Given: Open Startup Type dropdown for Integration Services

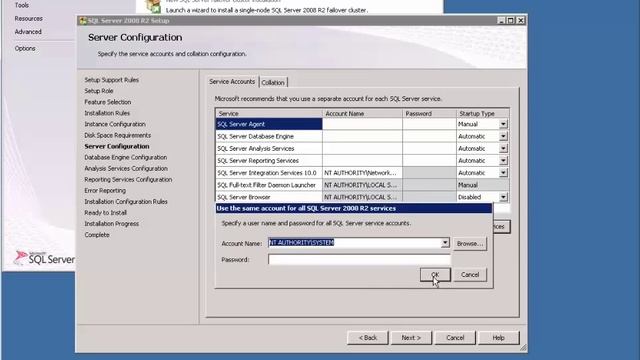Looking at the screenshot, I should click(503, 173).
